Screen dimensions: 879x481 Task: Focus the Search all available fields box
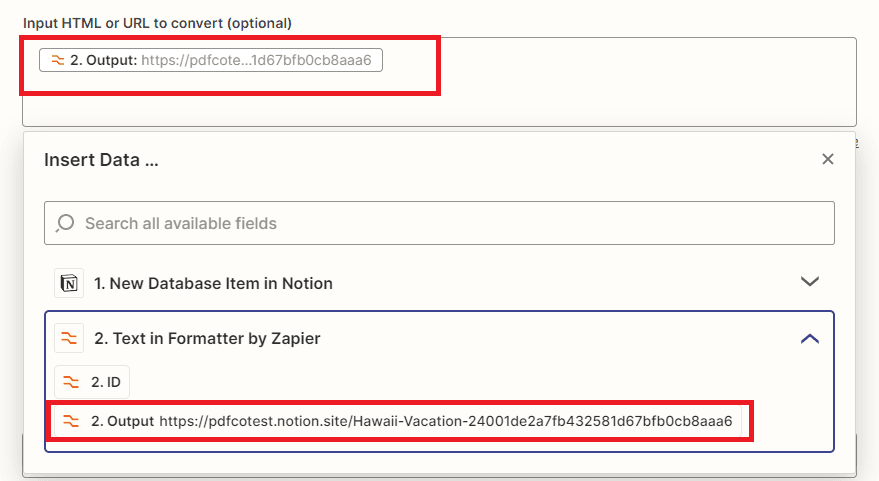pyautogui.click(x=440, y=223)
